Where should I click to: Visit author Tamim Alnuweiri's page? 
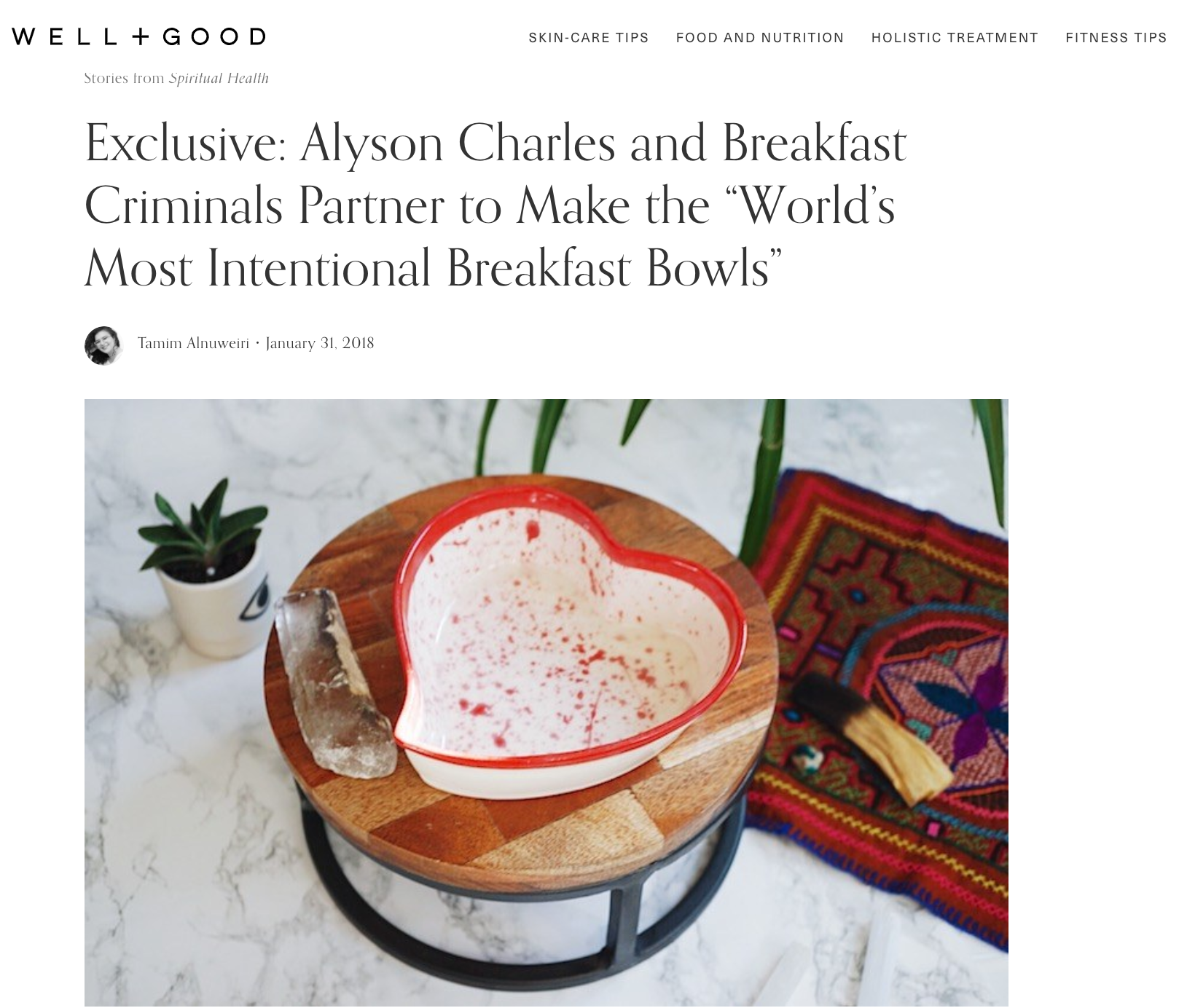[193, 343]
